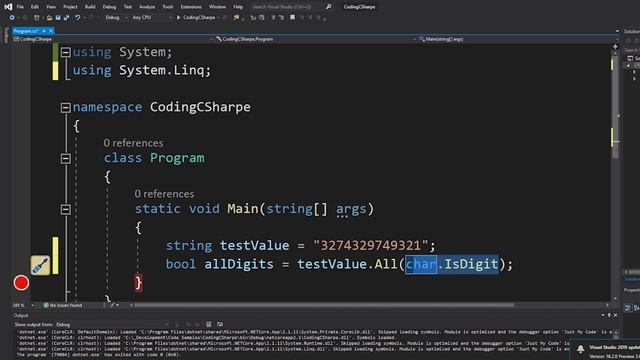Viewport: 640px width, 360px height.
Task: Open the Project menu
Action: [70, 7]
